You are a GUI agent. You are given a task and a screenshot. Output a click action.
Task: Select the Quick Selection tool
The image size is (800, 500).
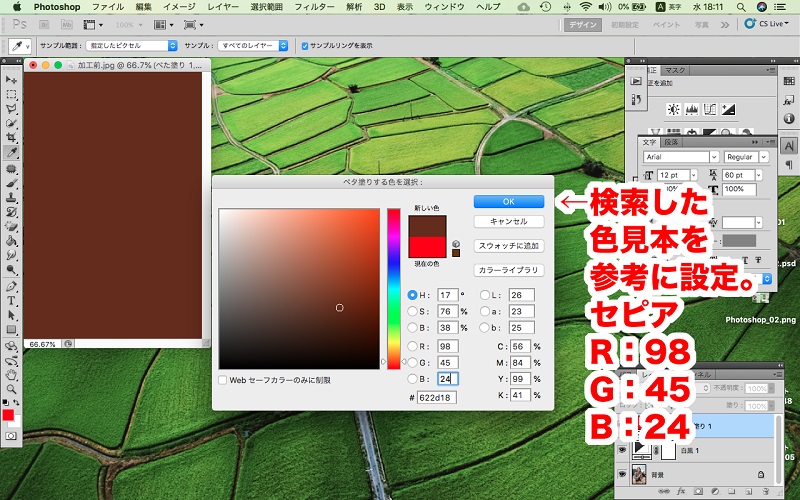click(11, 123)
